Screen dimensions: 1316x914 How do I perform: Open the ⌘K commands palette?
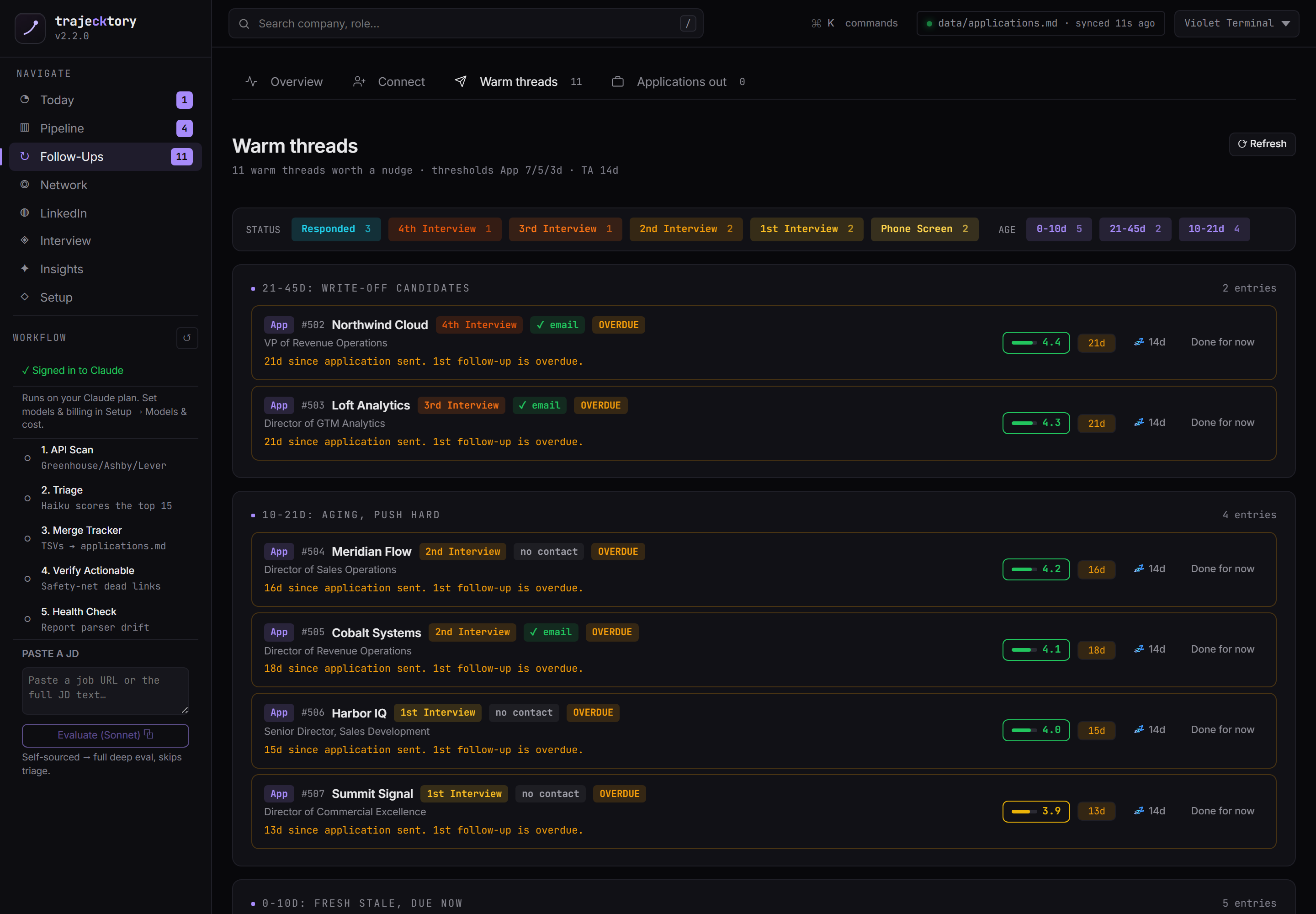click(854, 23)
